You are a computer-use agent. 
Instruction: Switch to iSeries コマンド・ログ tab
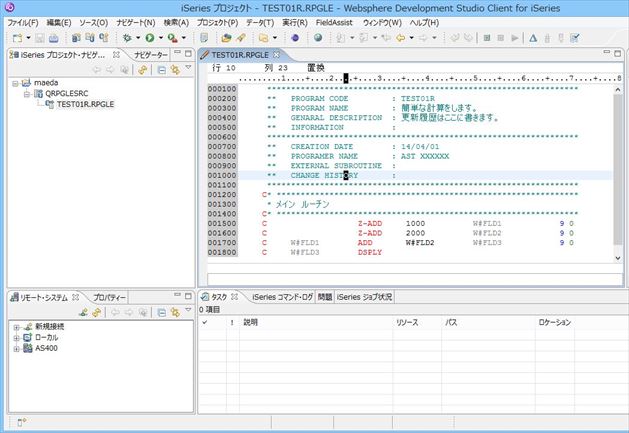pos(282,297)
